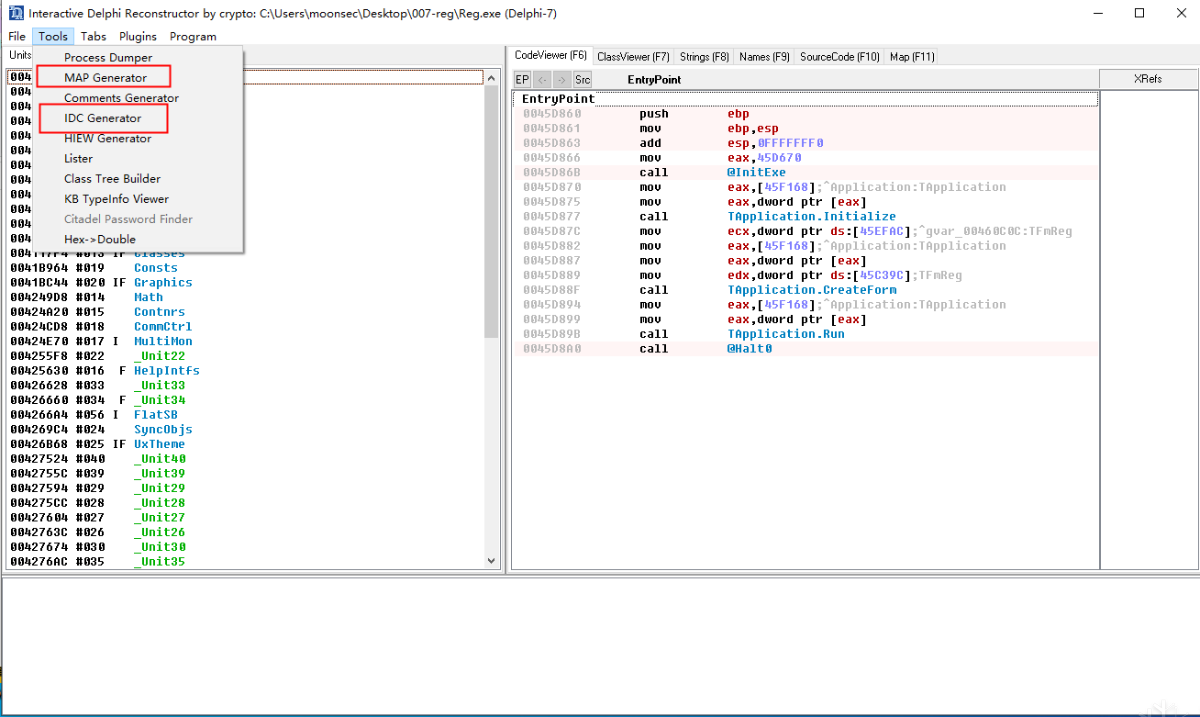Select the UxTheme unit row
1200x717 pixels.
(245, 444)
